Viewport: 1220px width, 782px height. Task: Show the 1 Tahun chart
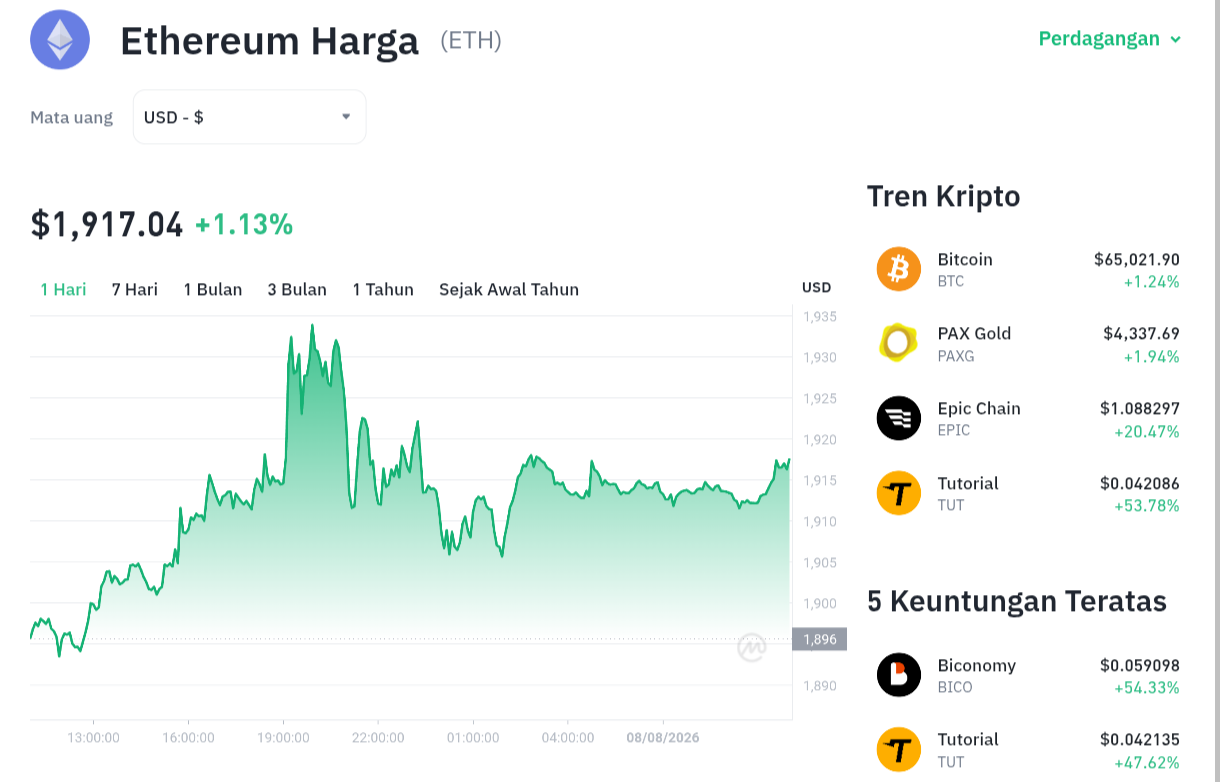tap(383, 289)
